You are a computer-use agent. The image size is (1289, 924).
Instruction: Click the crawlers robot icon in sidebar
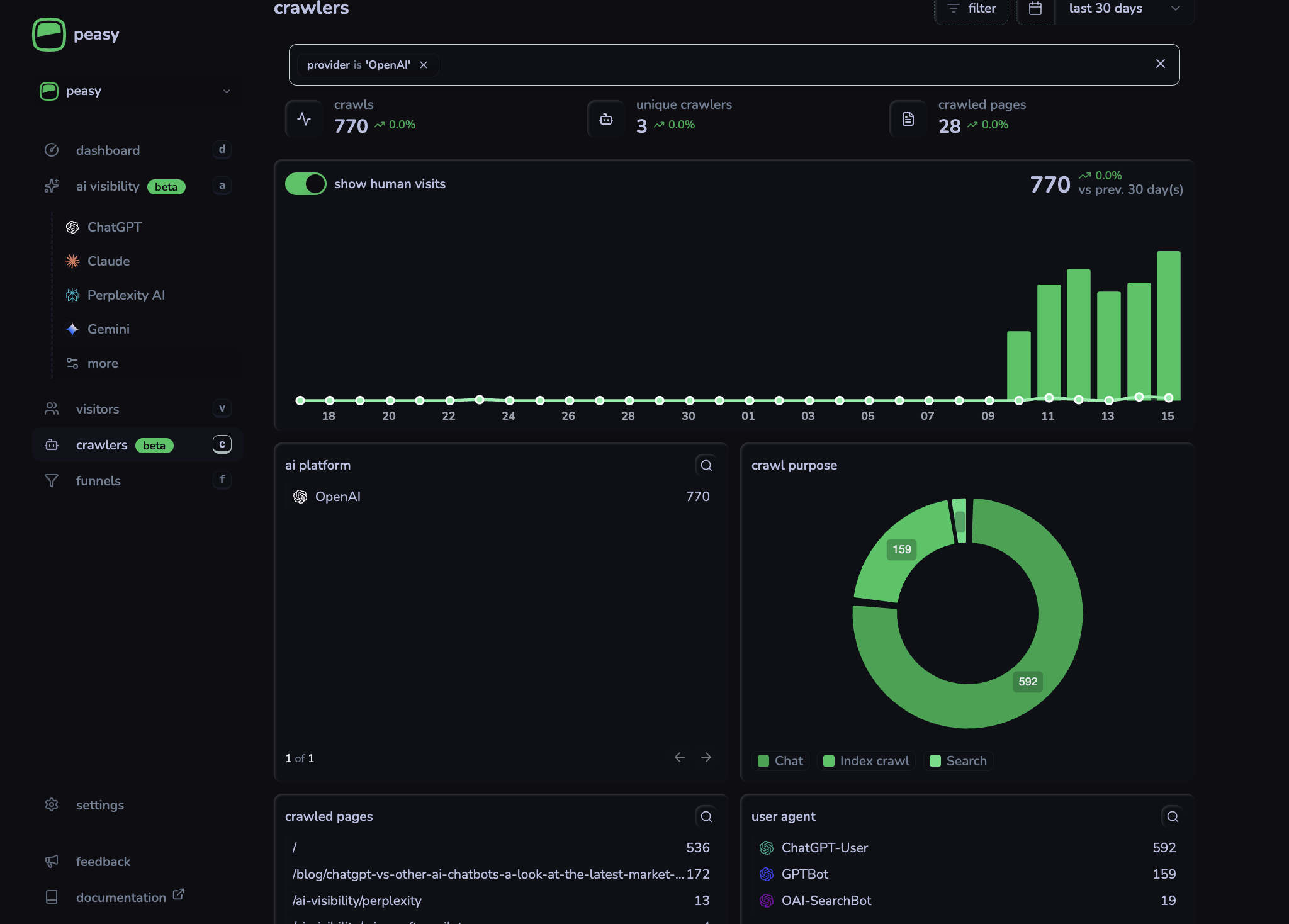(x=52, y=445)
